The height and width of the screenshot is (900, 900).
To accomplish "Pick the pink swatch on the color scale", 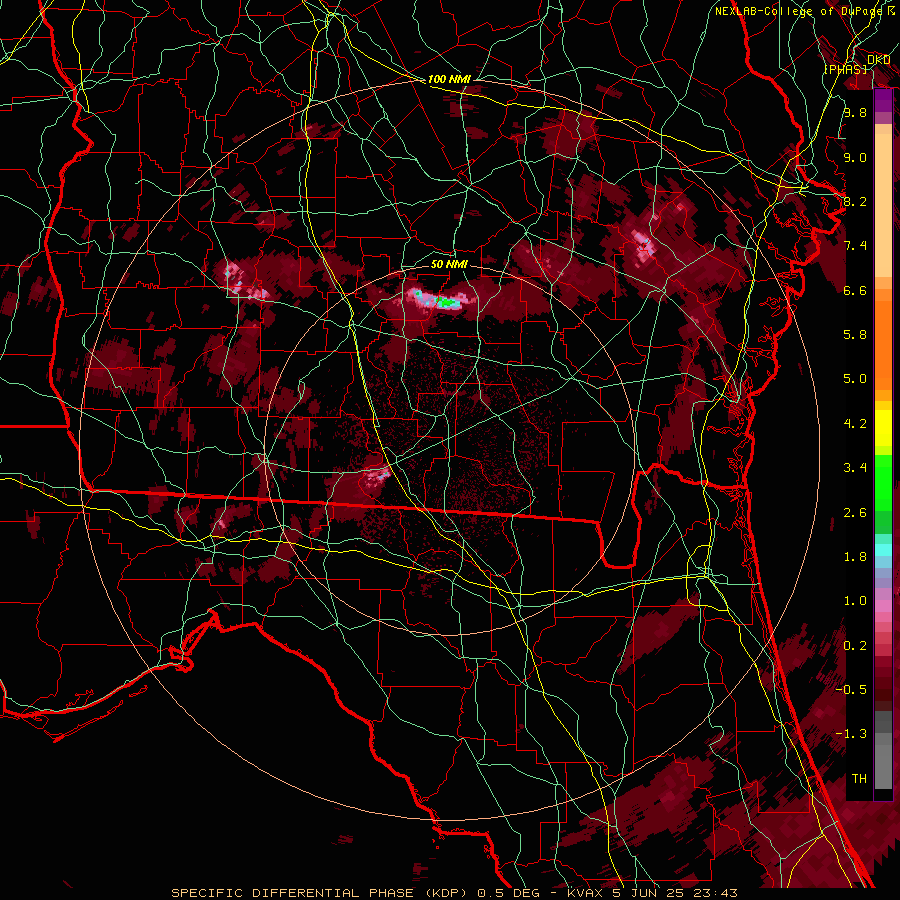I will coord(883,606).
